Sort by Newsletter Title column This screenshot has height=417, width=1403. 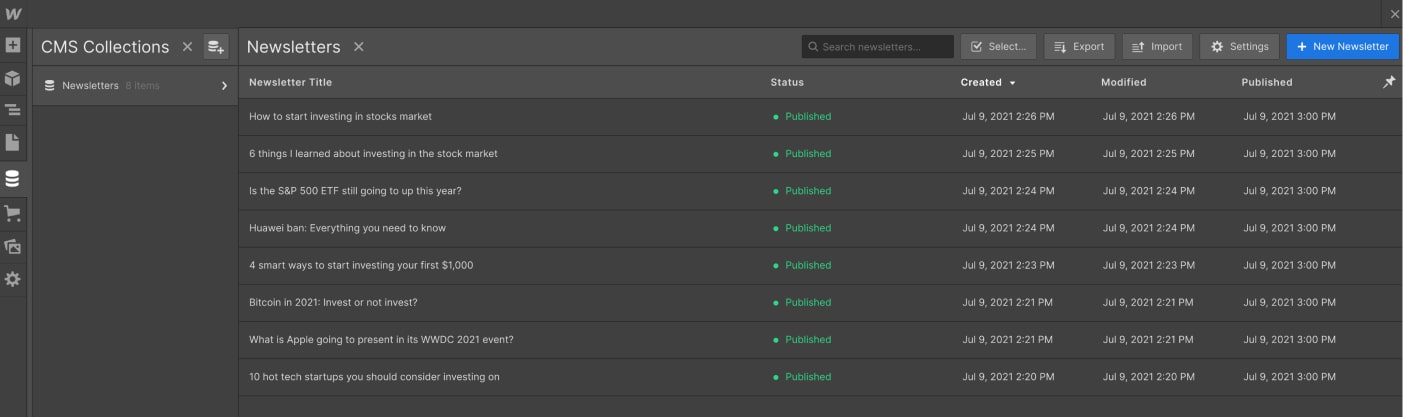(x=290, y=82)
